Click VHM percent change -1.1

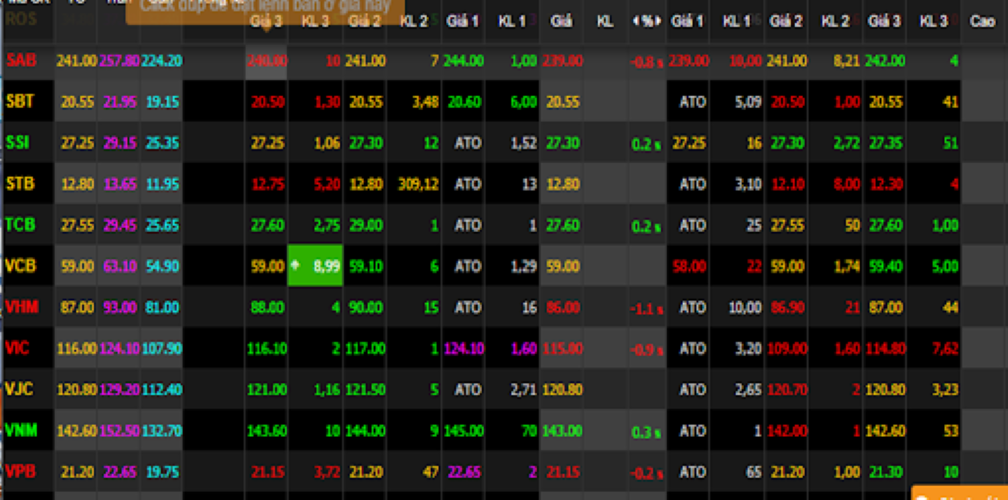click(646, 310)
